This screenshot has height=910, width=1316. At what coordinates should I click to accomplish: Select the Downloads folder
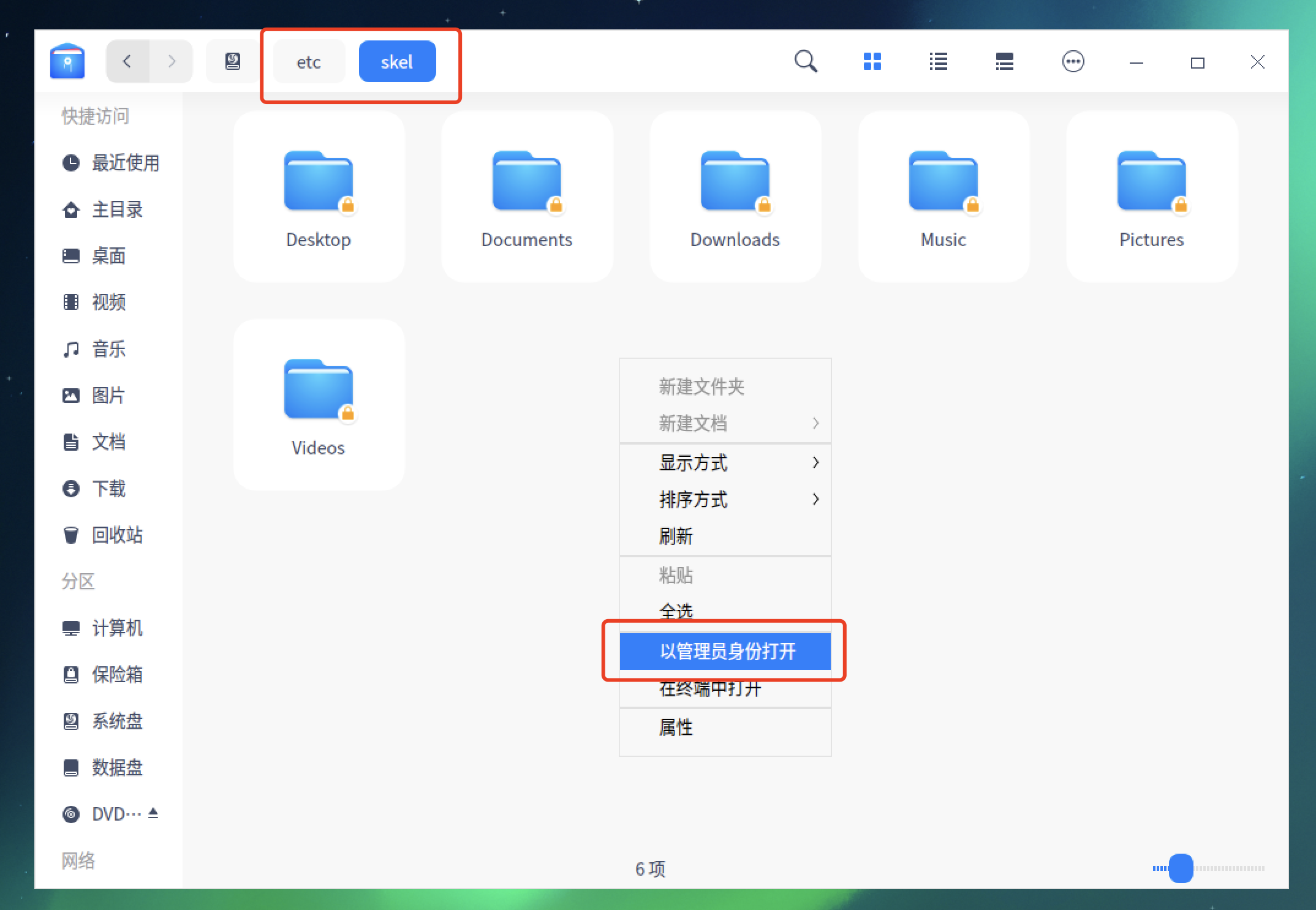pyautogui.click(x=735, y=197)
